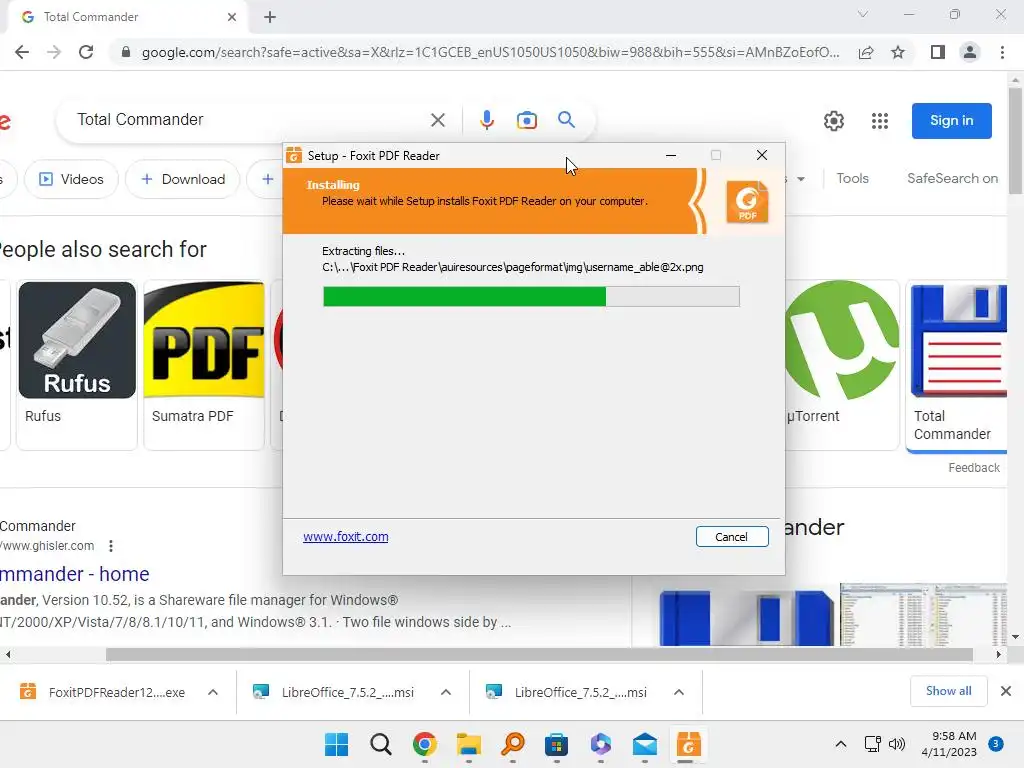1024x768 pixels.
Task: Open the Chrome profile avatar
Action: pos(970,52)
